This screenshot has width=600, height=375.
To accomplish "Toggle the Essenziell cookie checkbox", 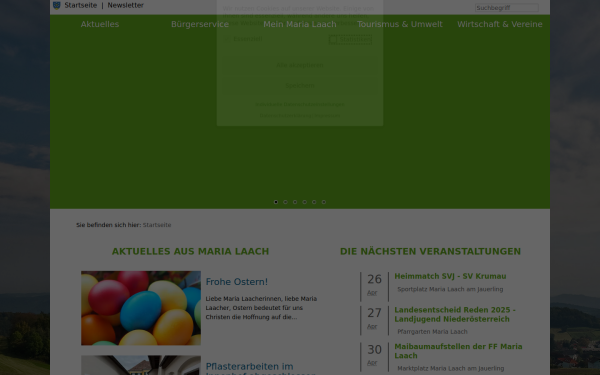I will [x=227, y=39].
